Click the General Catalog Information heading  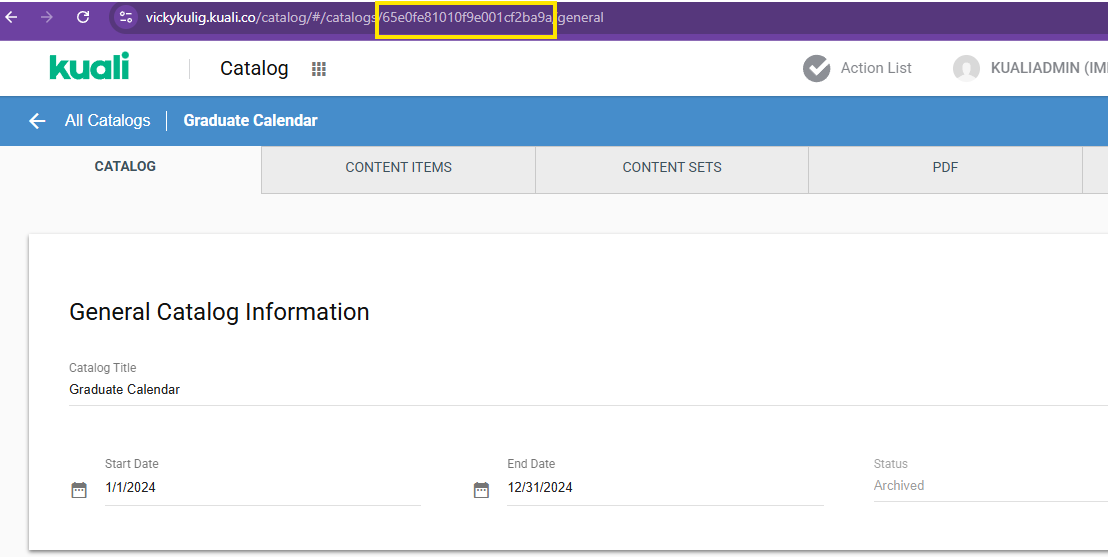click(219, 312)
